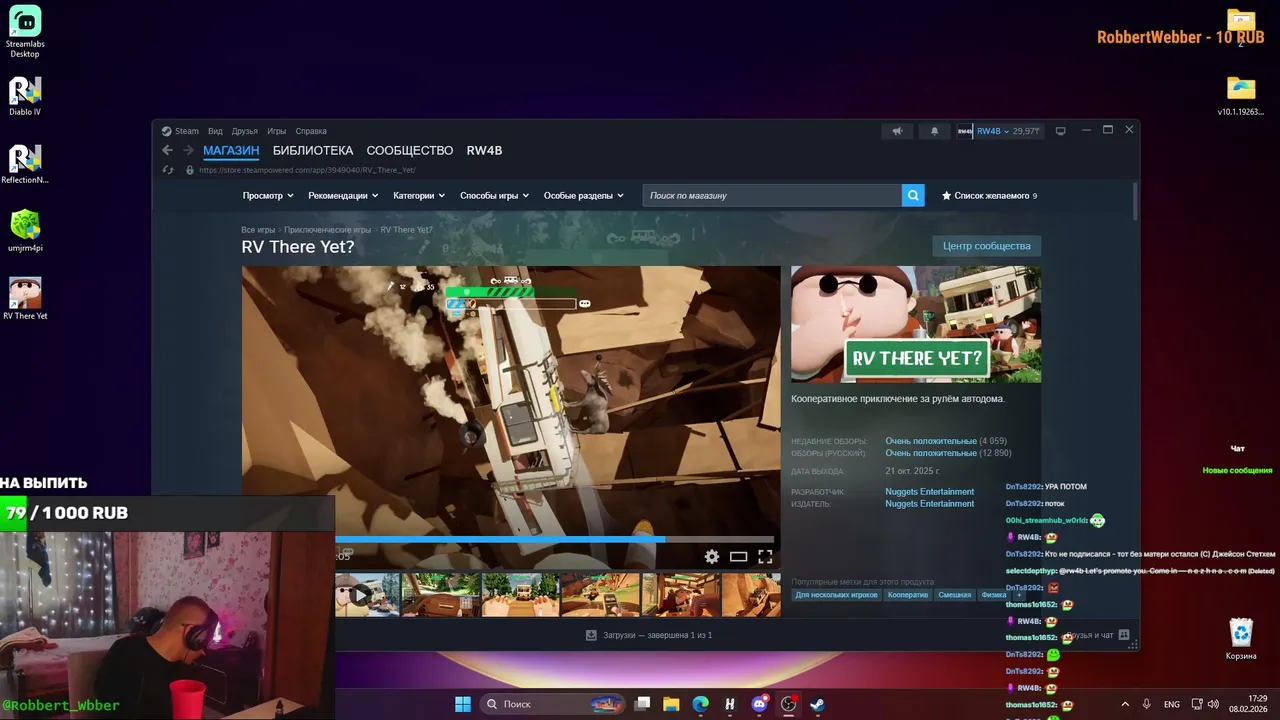Open Discord from the taskbar
This screenshot has height=720, width=1280.
click(x=759, y=704)
